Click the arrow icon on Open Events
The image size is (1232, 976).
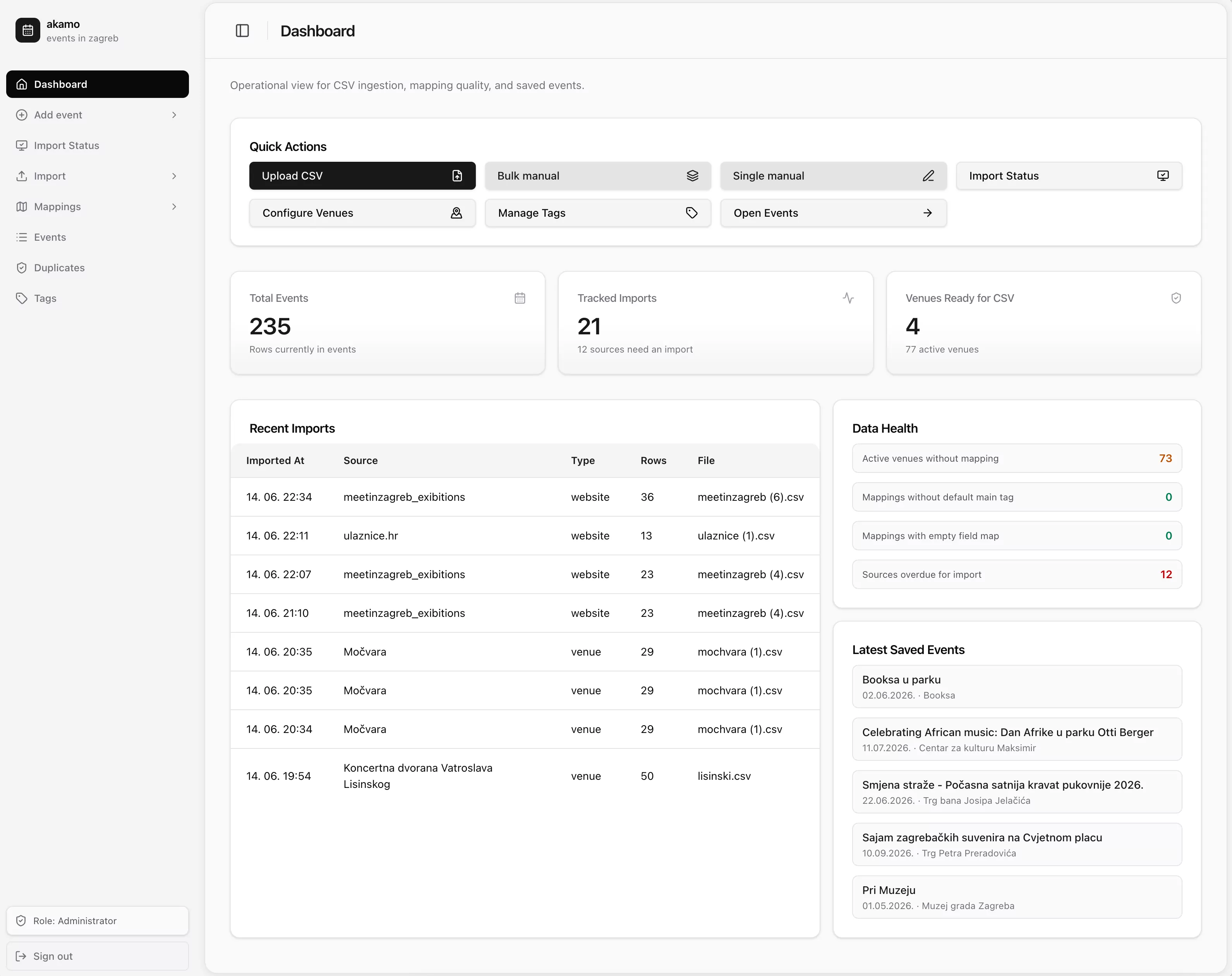pos(927,213)
